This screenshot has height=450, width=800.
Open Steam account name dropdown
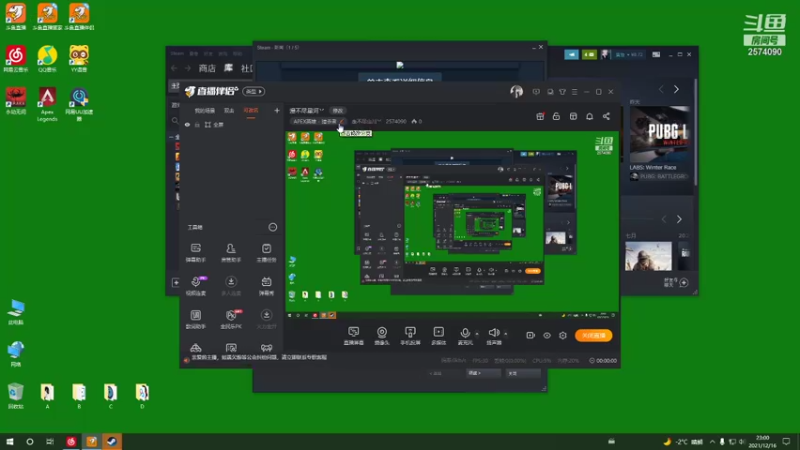pyautogui.click(x=629, y=54)
